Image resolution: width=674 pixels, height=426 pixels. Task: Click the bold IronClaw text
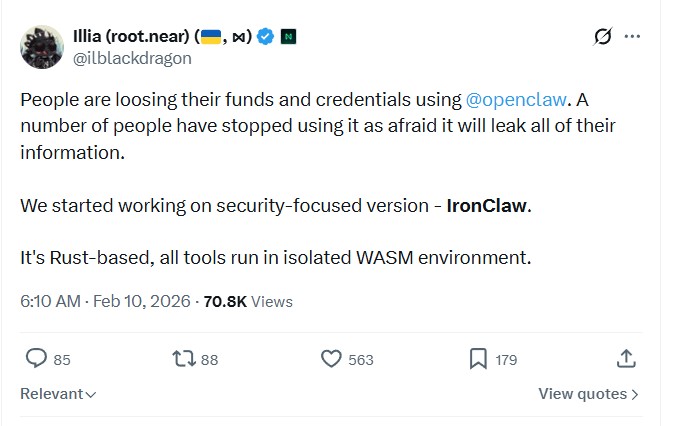[x=485, y=205]
